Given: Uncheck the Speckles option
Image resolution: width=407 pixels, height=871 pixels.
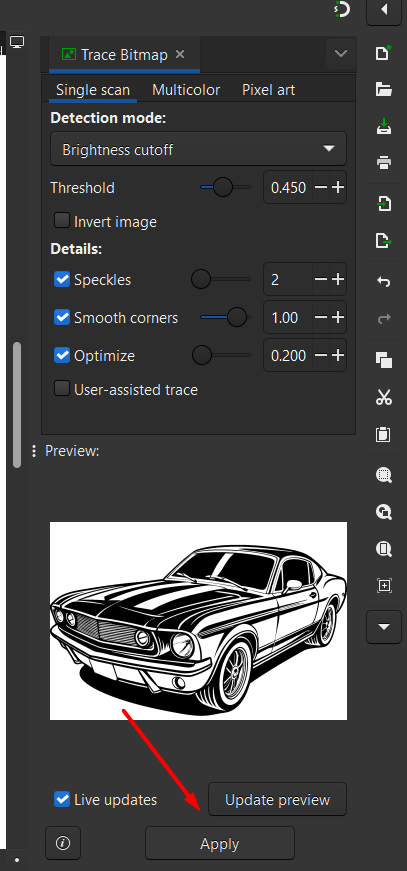Looking at the screenshot, I should [62, 279].
